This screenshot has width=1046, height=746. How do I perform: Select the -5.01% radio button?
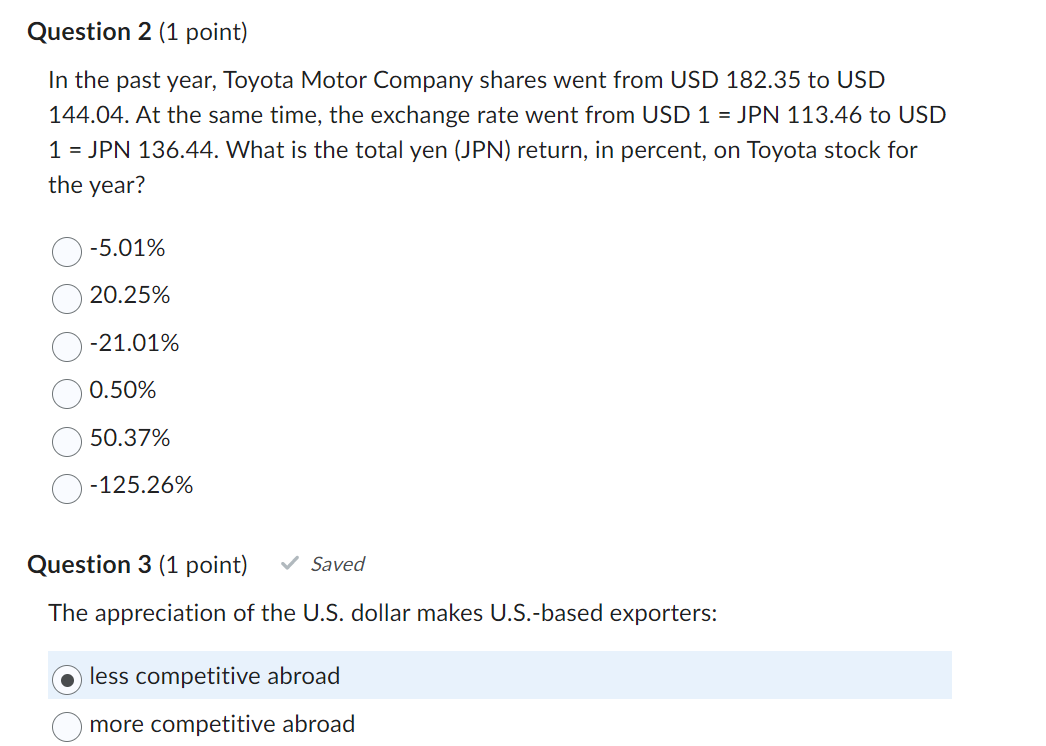67,250
